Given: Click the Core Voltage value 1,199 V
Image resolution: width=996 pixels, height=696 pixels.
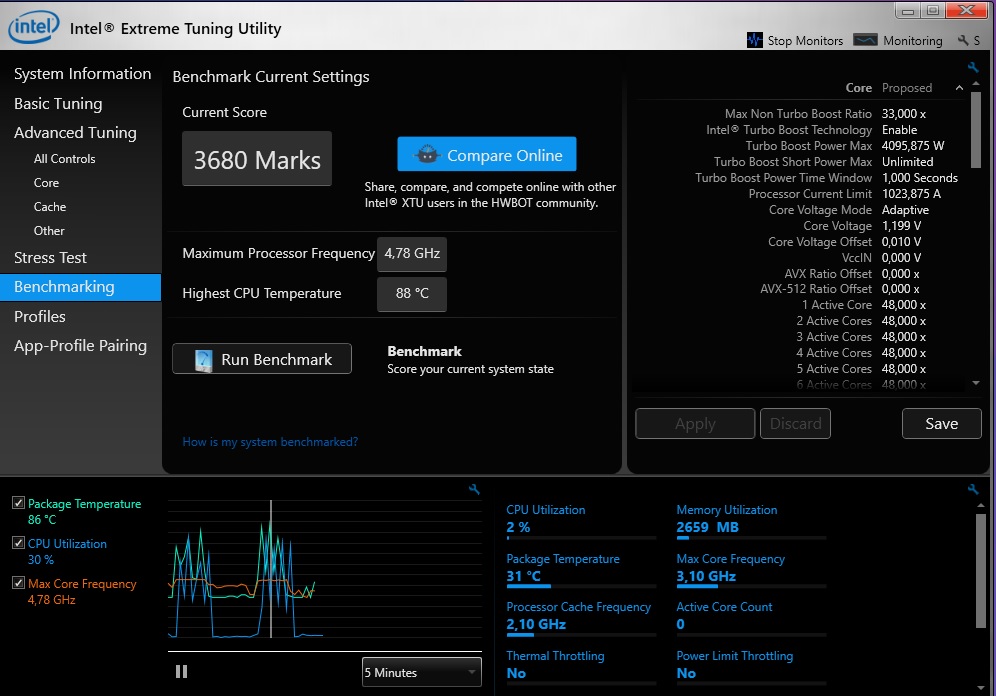Looking at the screenshot, I should 901,226.
